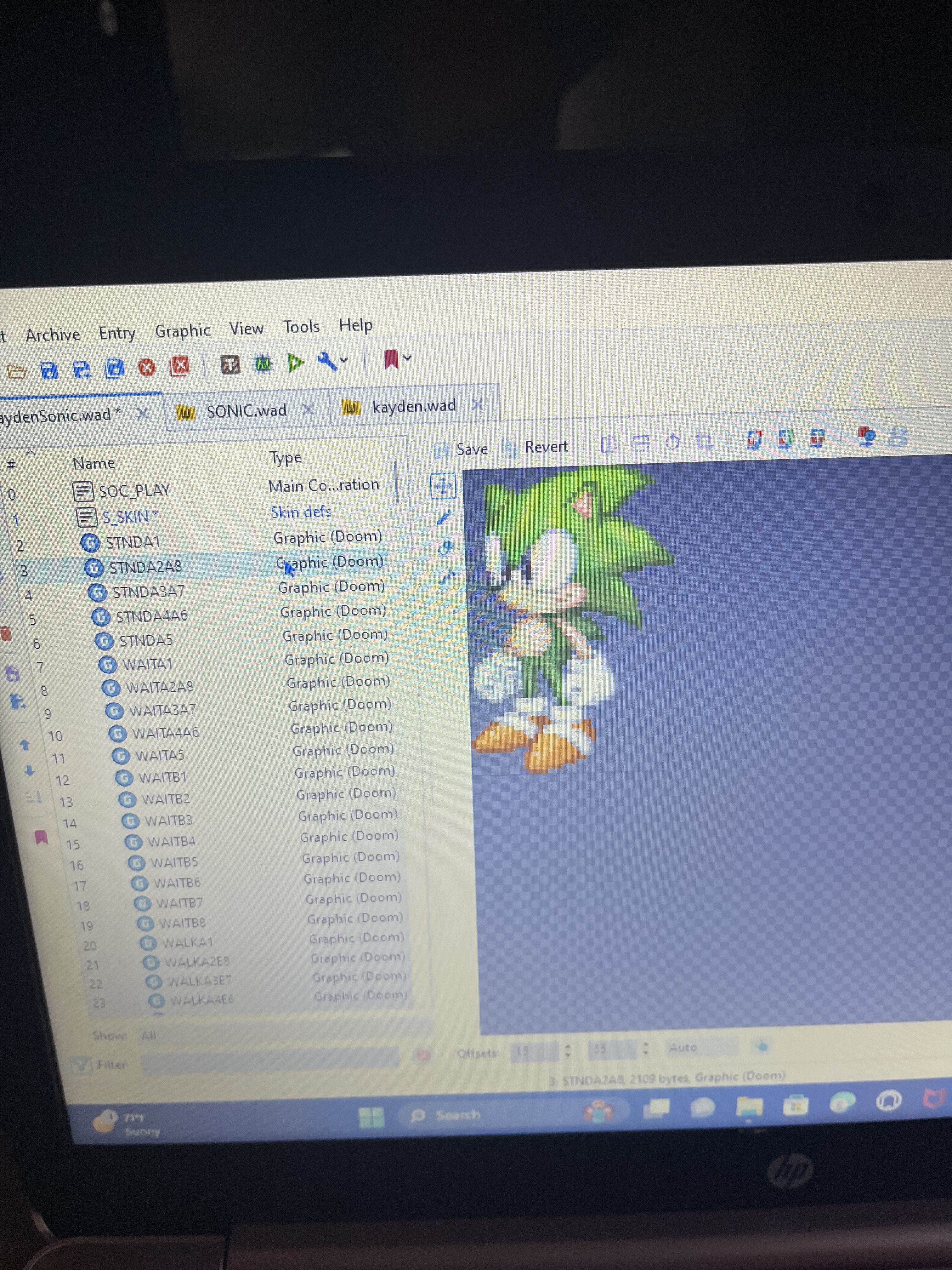Click the move entry up arrow icon
Screen dimensions: 952x1270
pos(24,745)
